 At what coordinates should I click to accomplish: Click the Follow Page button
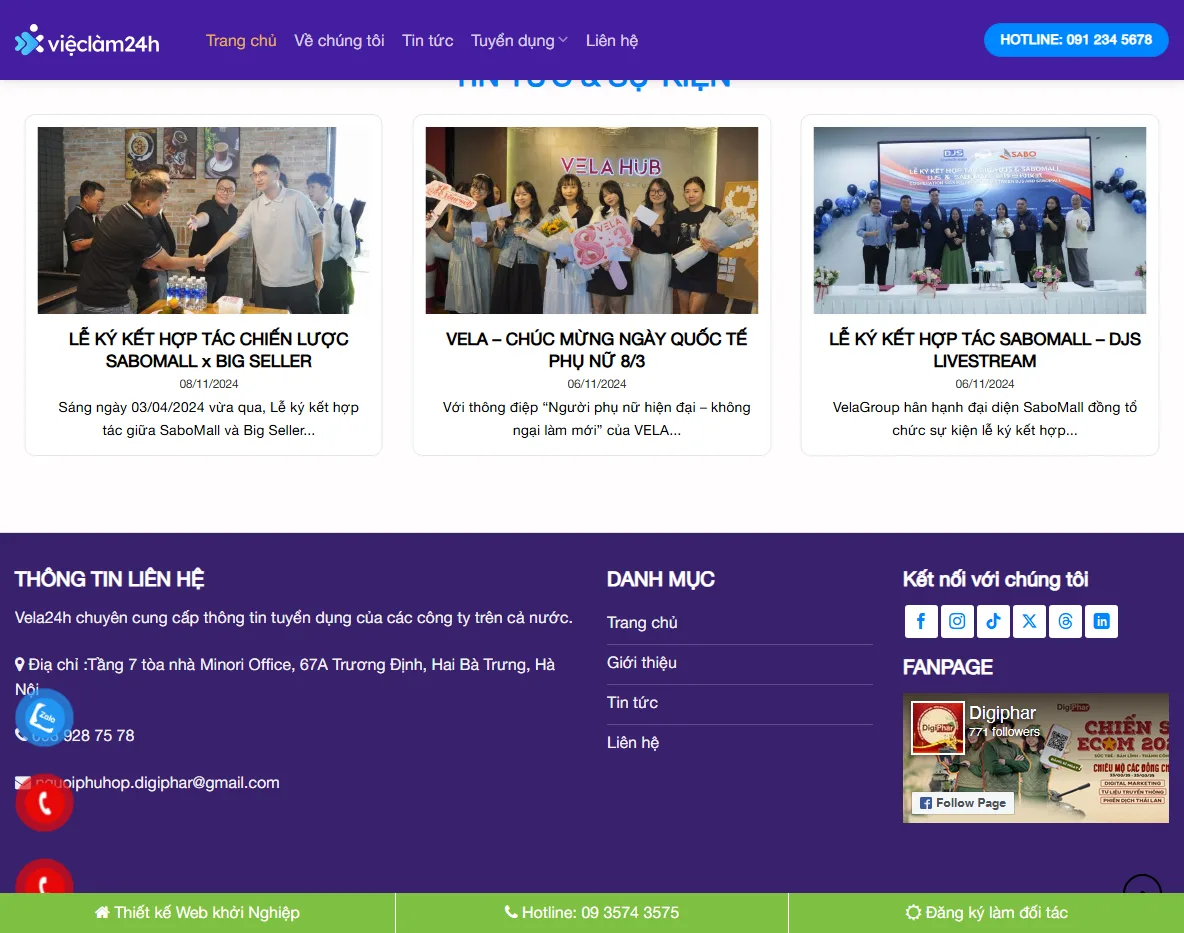pos(962,803)
